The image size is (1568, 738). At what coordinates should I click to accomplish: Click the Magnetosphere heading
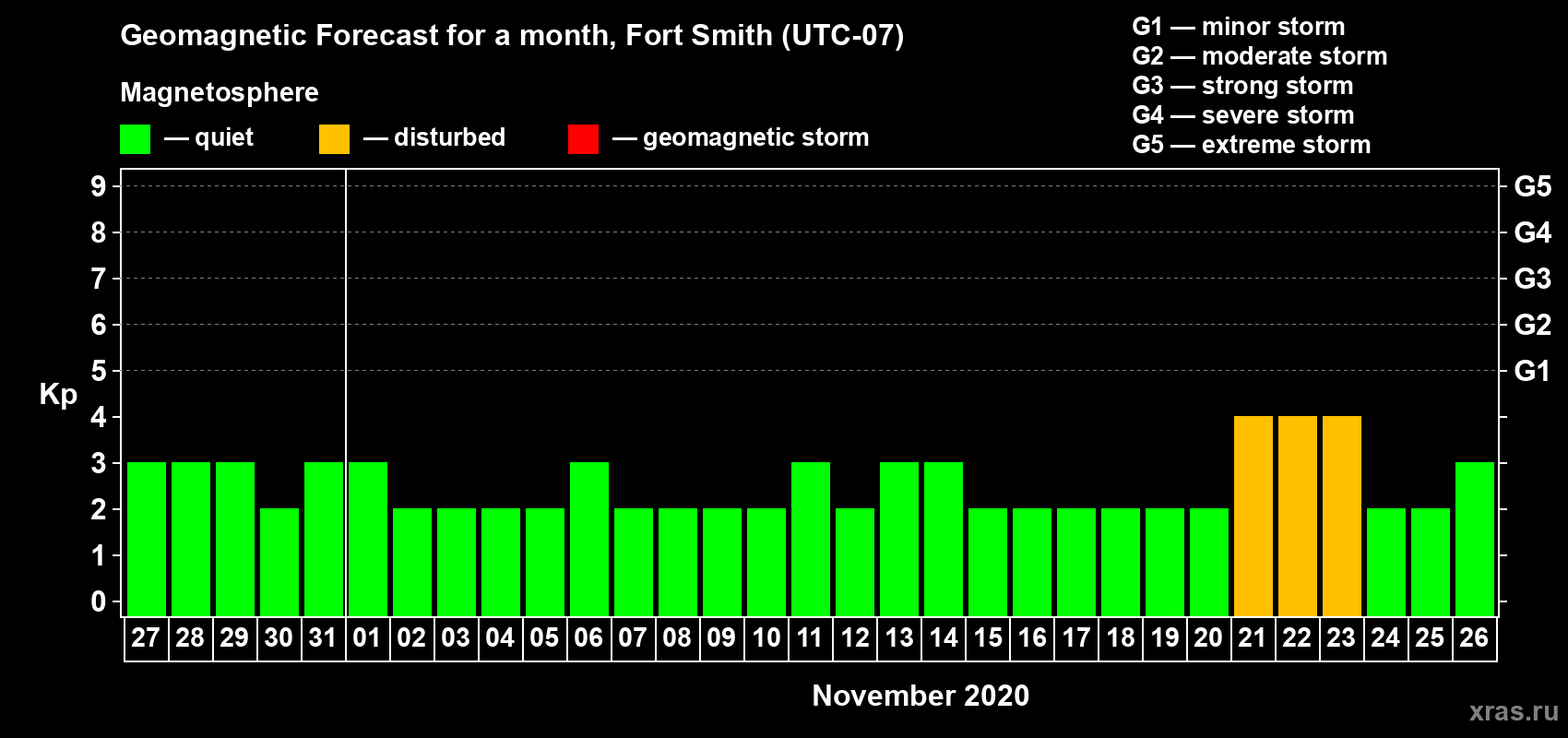click(220, 92)
